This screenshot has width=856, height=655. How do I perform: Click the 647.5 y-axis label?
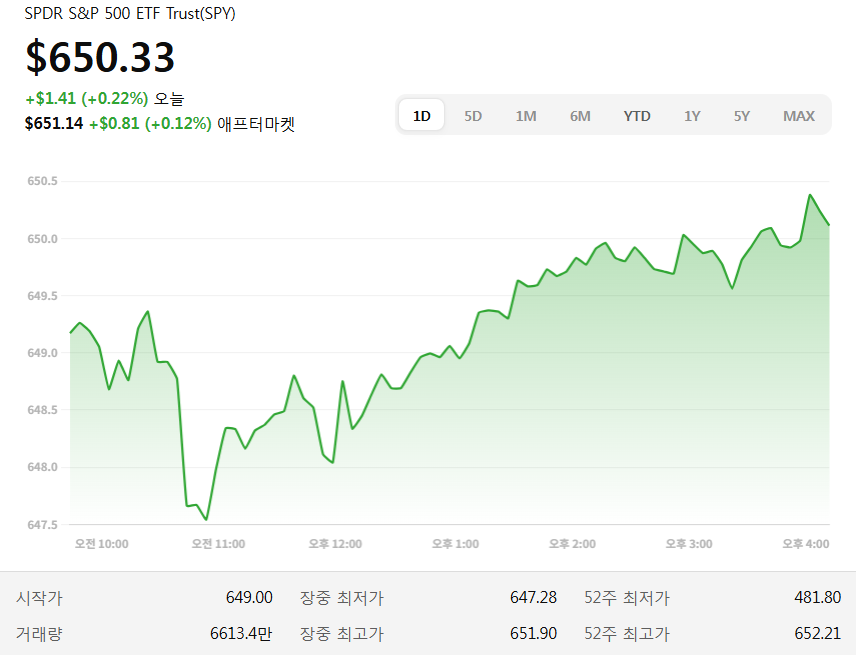(43, 525)
